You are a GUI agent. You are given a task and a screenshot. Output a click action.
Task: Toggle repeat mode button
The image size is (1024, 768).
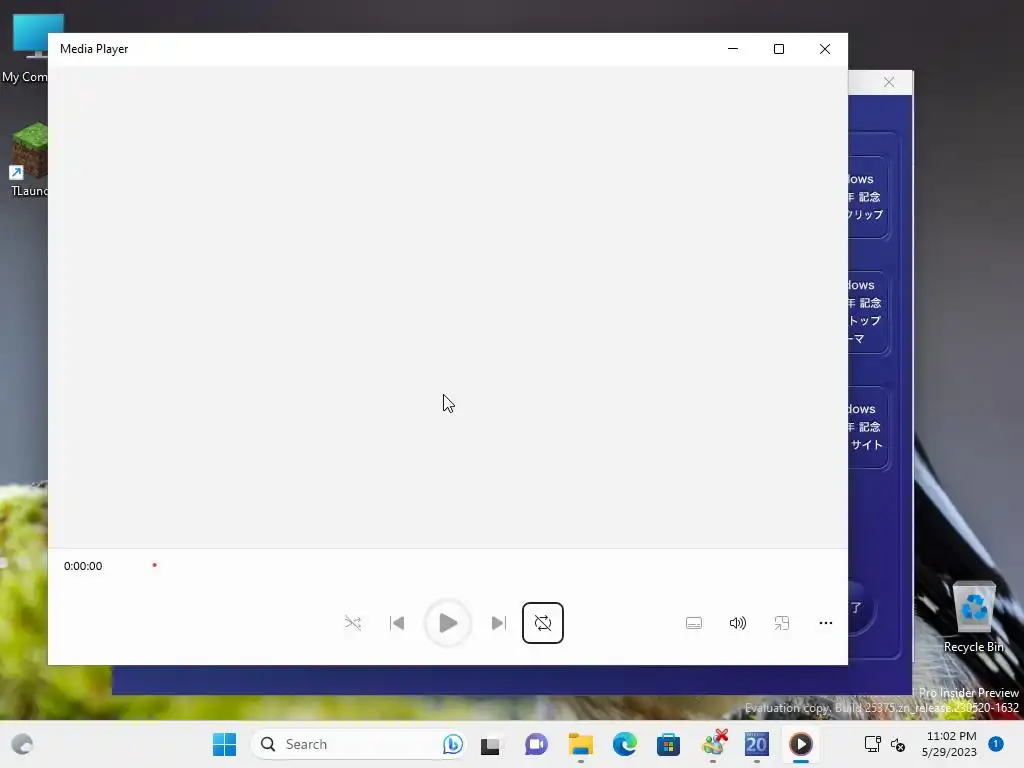(543, 623)
